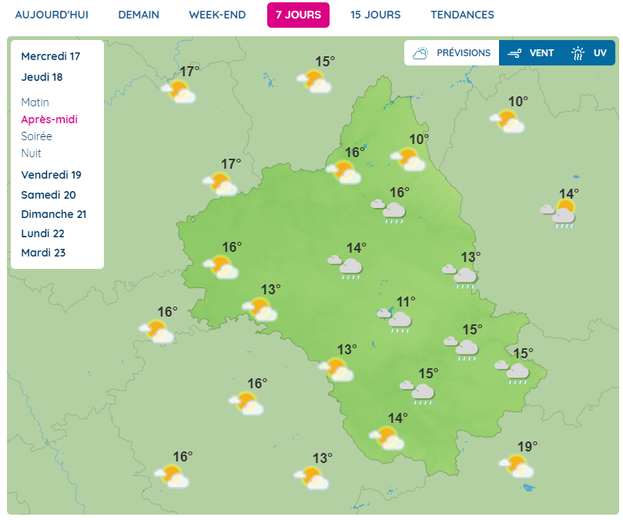Screen dimensions: 623x520
Task: Click the 19° temperature label
Action: click(x=528, y=447)
